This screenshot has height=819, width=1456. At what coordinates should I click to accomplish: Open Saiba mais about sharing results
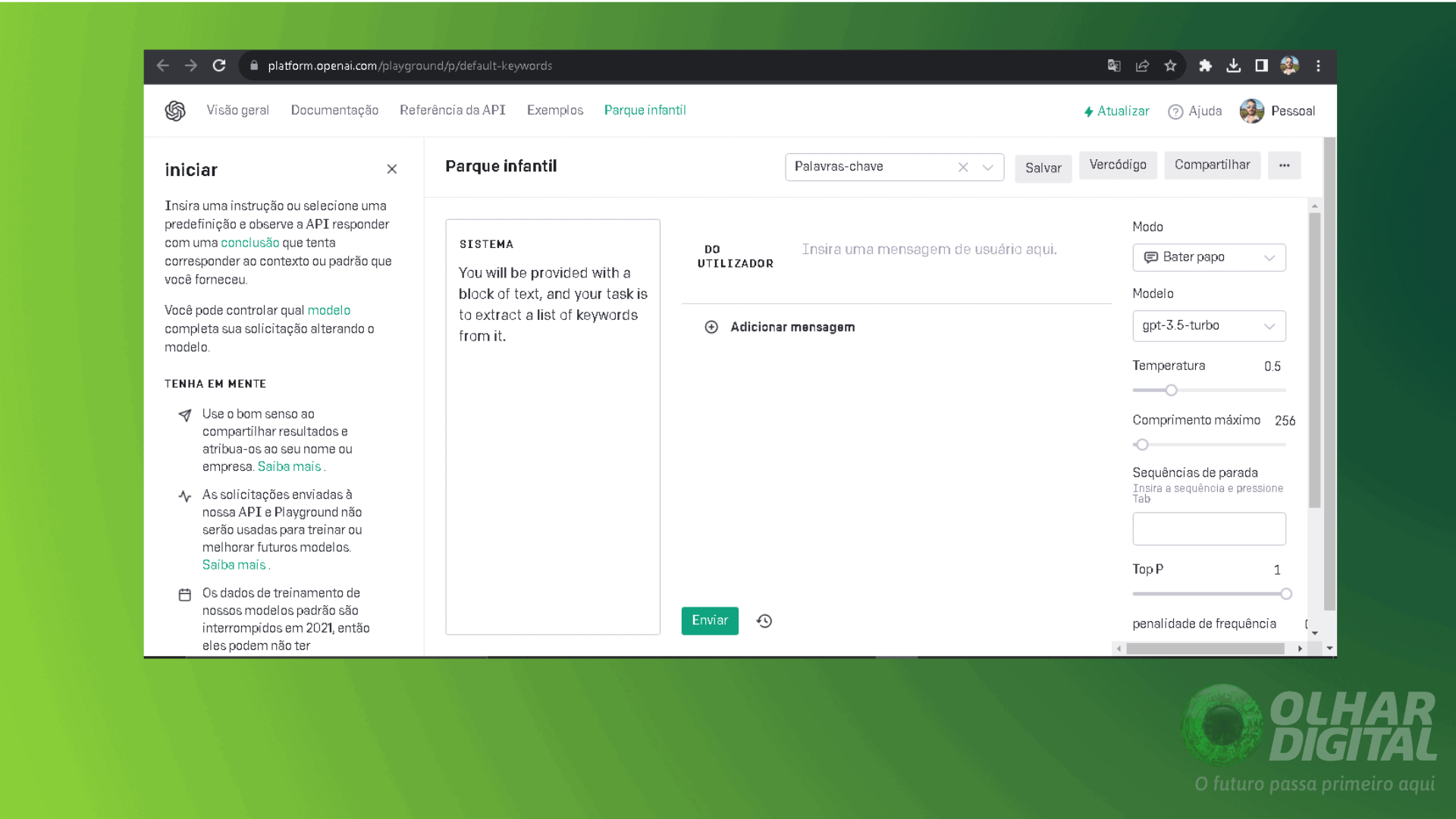289,466
